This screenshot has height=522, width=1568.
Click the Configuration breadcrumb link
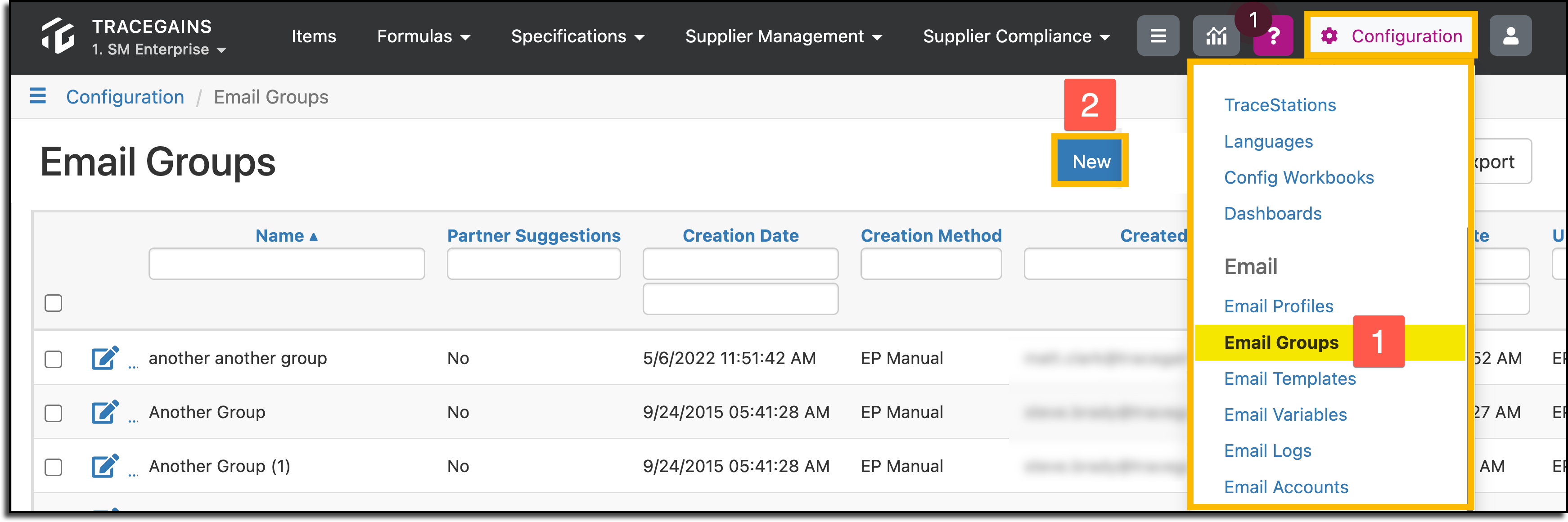click(x=125, y=97)
